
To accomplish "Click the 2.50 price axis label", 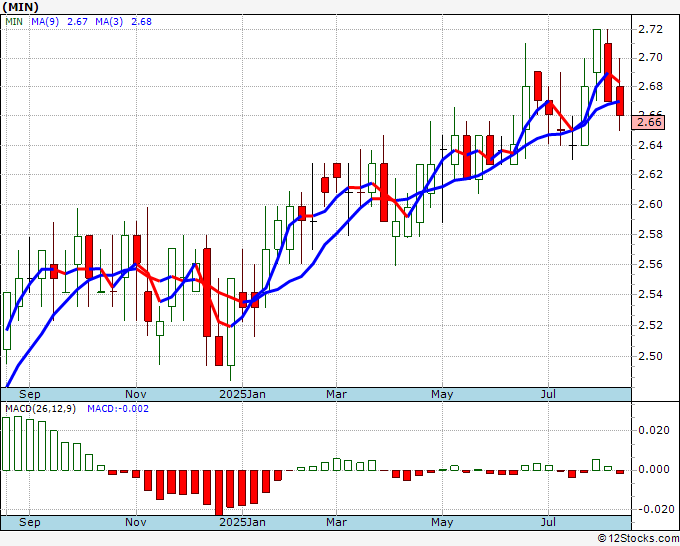I will point(650,356).
